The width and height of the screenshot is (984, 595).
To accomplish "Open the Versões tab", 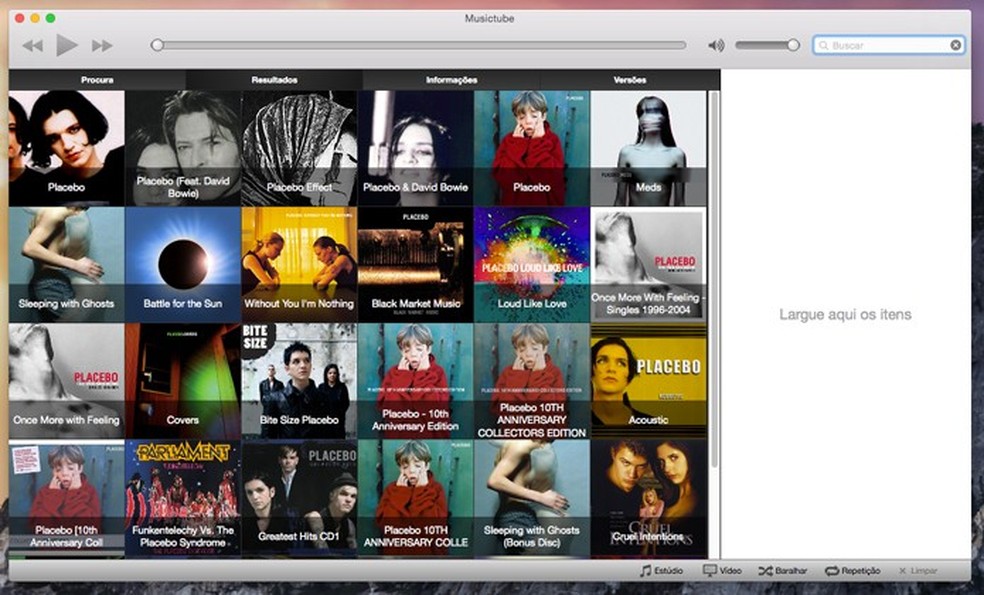I will [629, 80].
